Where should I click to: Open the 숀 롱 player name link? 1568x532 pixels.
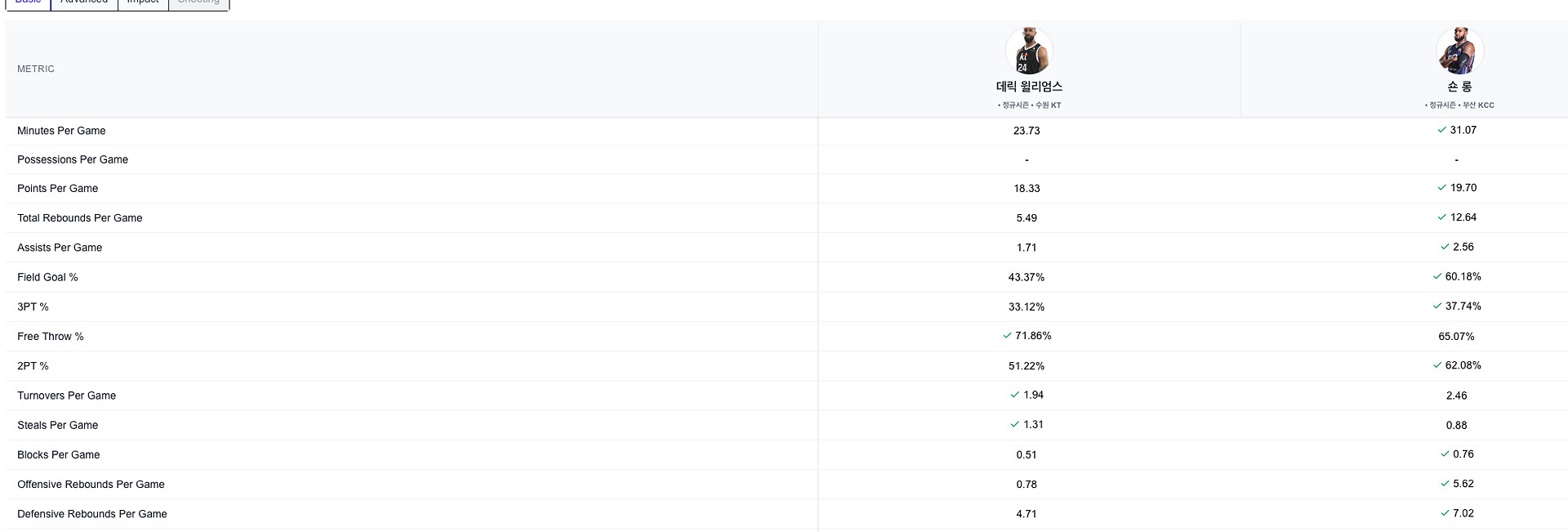(1459, 87)
